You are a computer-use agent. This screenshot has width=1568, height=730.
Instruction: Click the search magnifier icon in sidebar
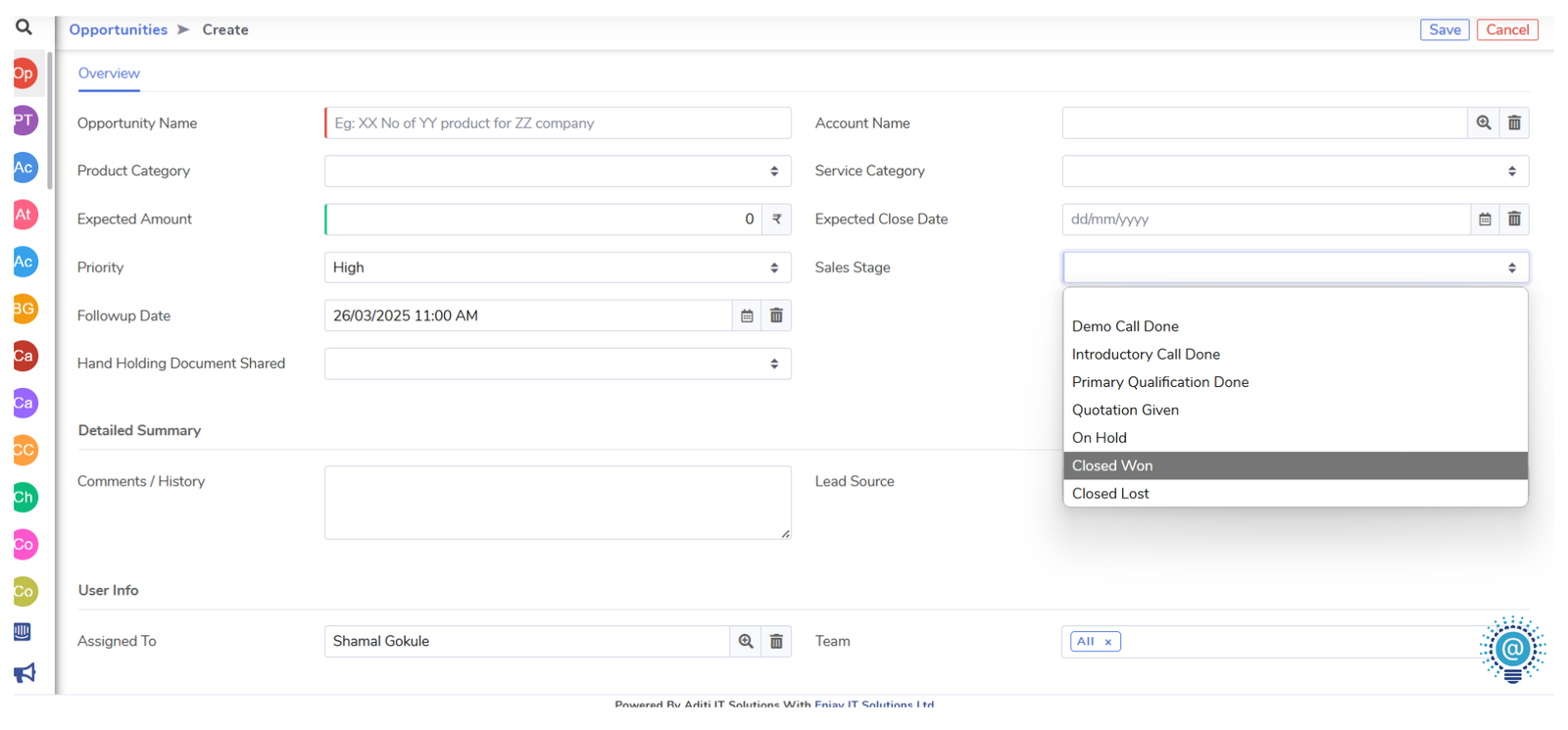[x=24, y=27]
